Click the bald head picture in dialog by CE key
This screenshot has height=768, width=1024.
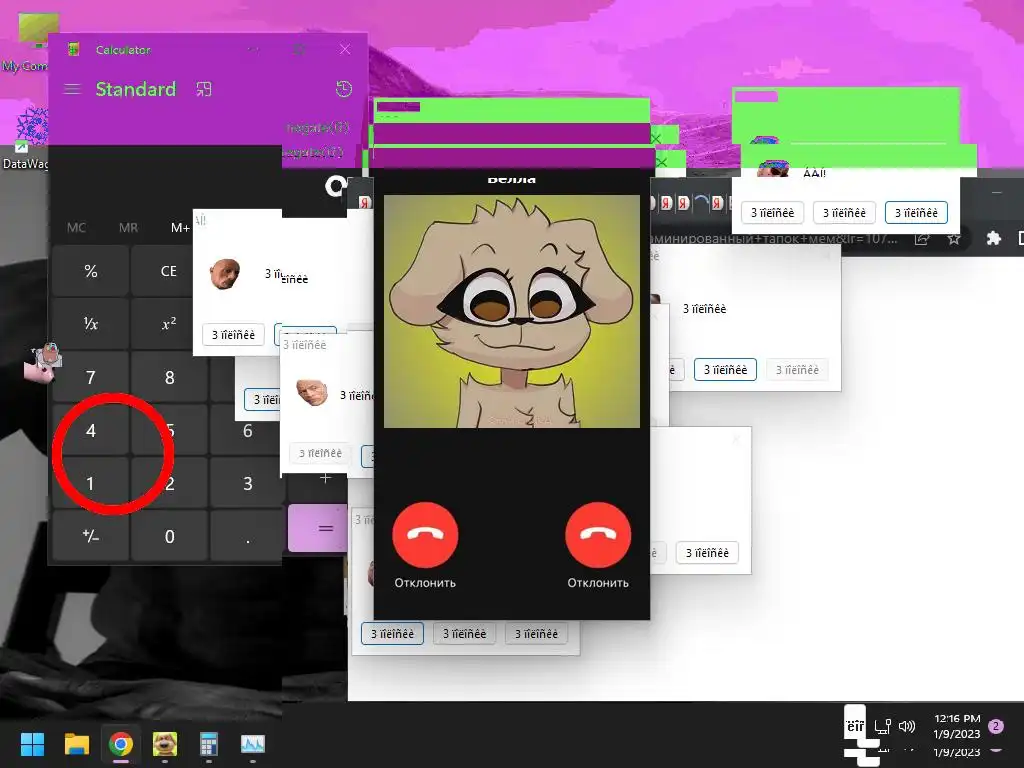point(225,274)
